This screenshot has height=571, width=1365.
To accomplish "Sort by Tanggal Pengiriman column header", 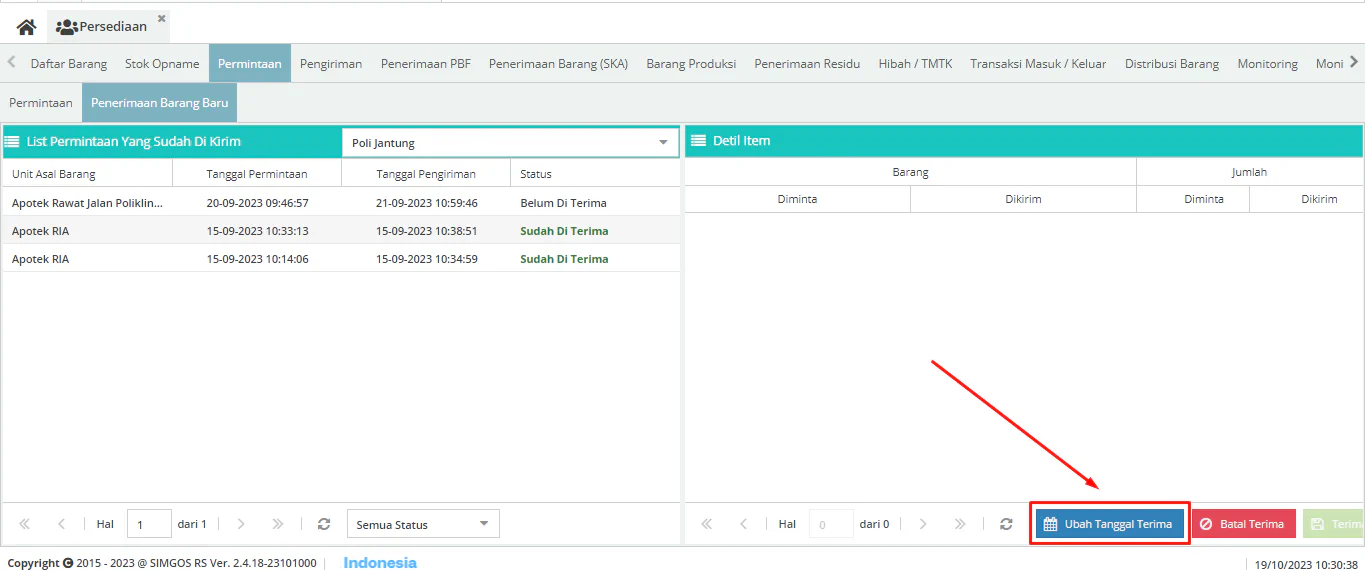I will pyautogui.click(x=425, y=174).
